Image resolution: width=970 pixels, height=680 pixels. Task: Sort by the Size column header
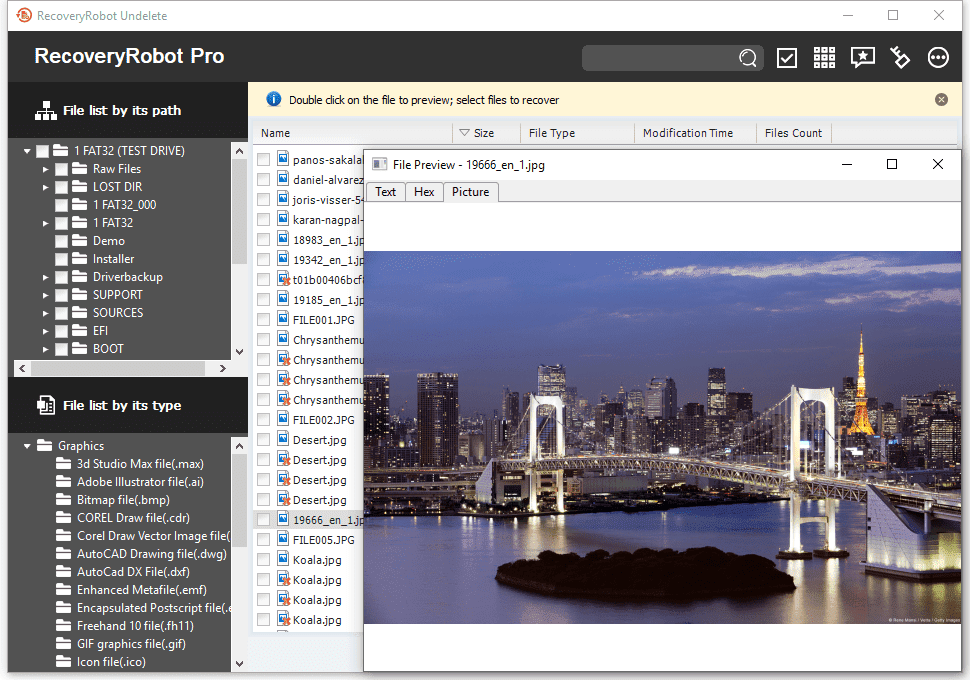pyautogui.click(x=486, y=133)
